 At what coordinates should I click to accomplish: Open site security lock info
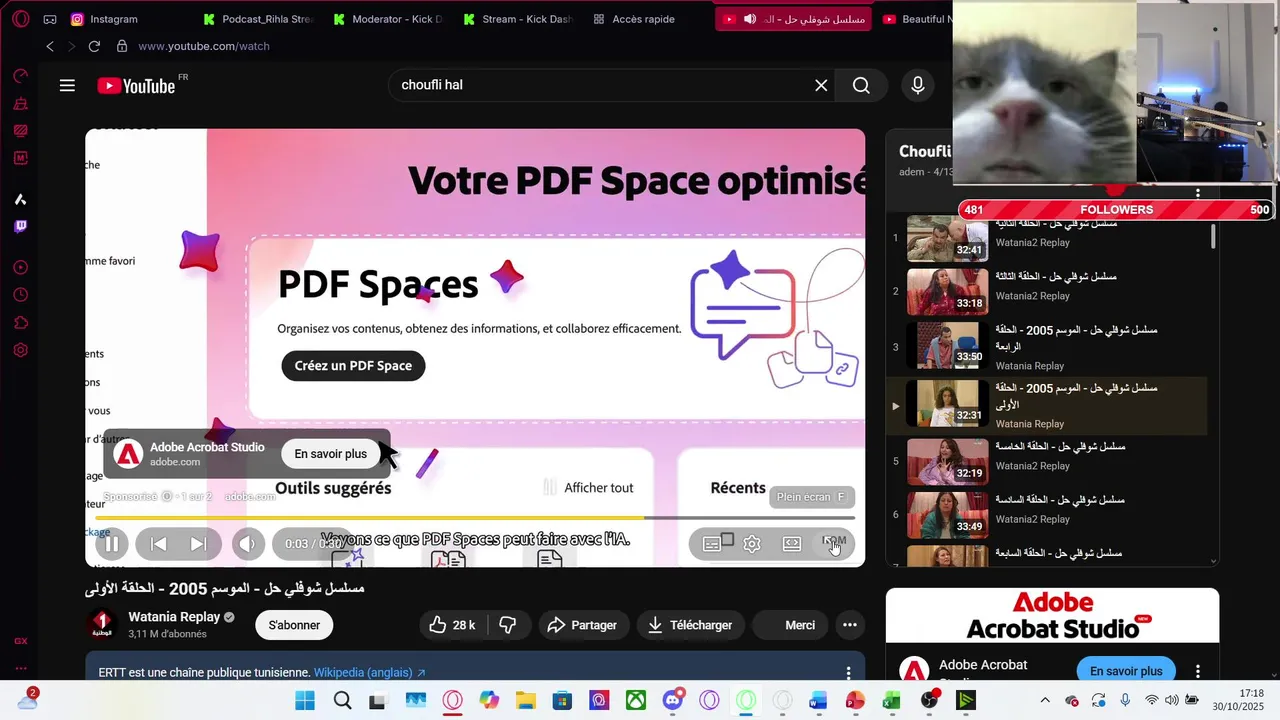(122, 46)
